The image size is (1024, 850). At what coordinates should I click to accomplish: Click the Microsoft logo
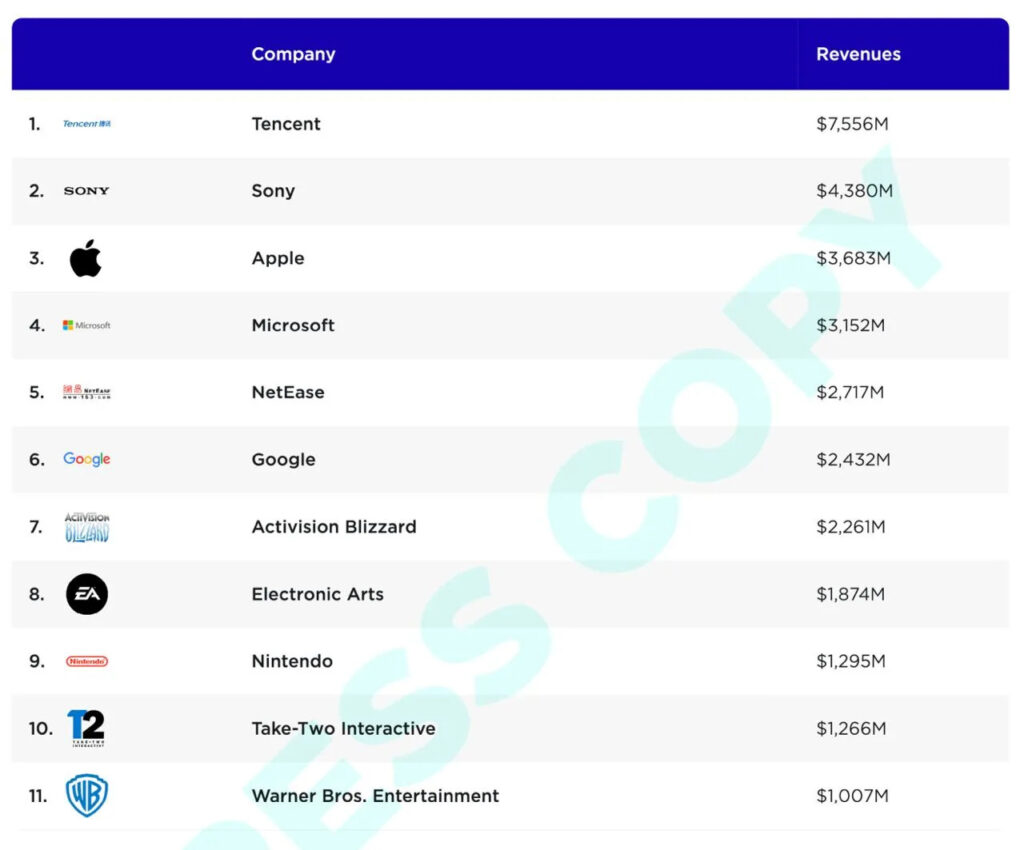[87, 325]
